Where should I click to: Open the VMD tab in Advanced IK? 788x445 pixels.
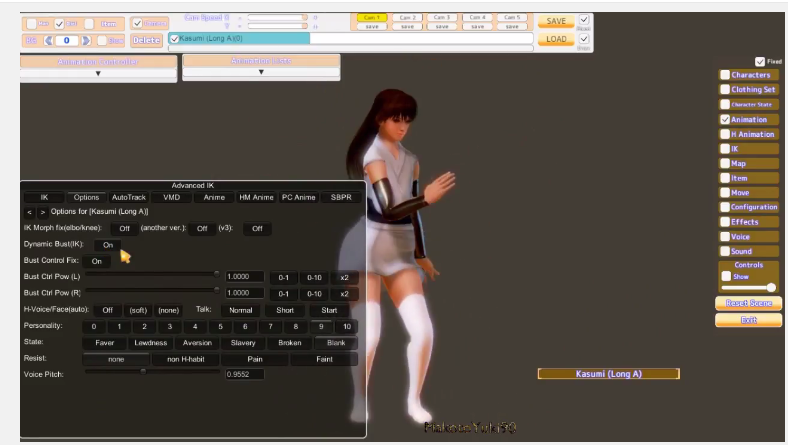click(x=171, y=197)
